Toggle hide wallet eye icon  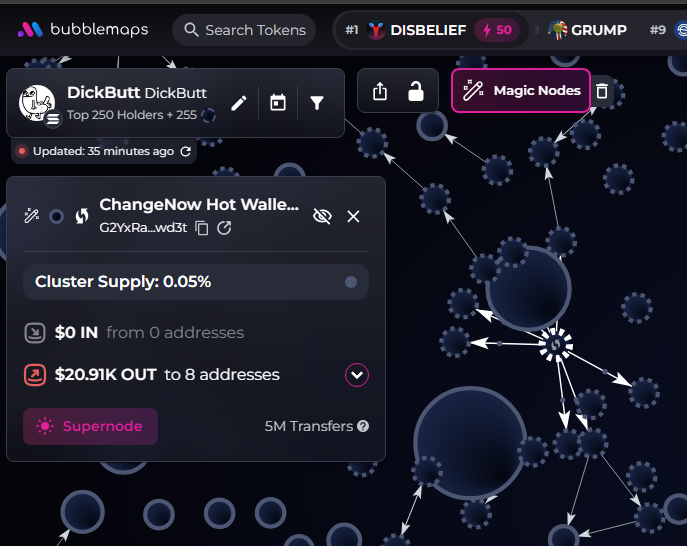(x=322, y=216)
